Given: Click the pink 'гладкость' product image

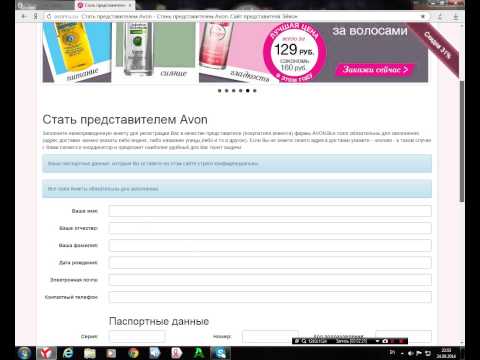Looking at the screenshot, I should tap(233, 52).
